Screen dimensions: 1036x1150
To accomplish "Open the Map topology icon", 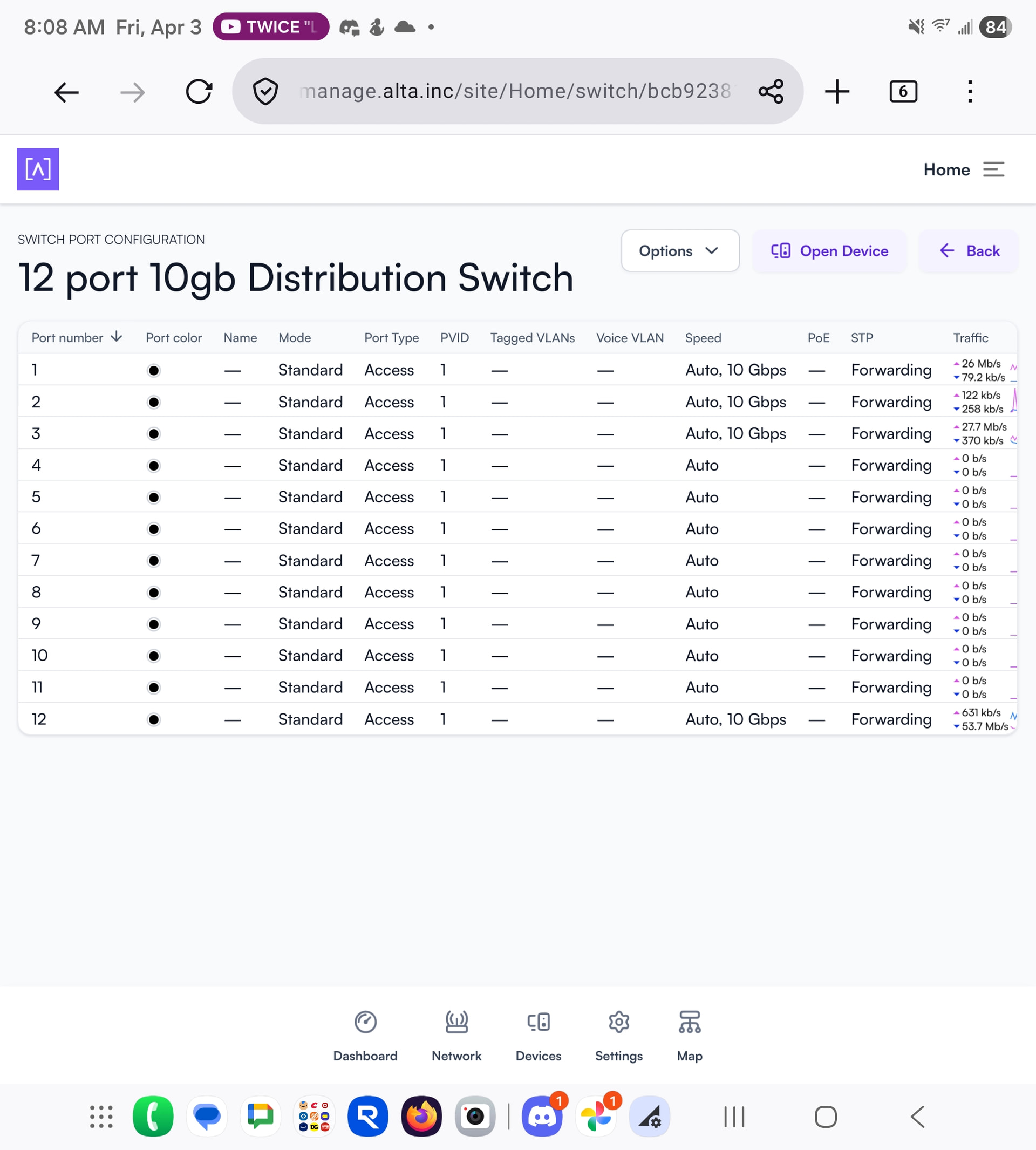I will 690,1022.
